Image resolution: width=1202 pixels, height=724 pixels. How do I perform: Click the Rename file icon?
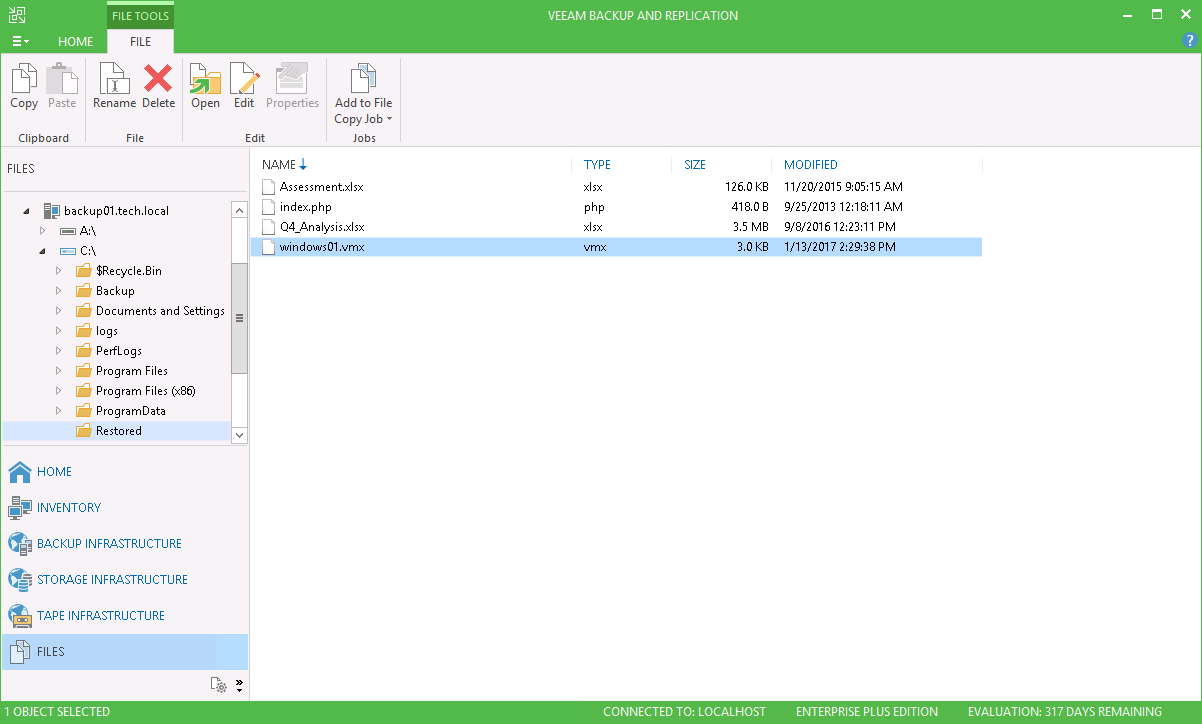pyautogui.click(x=114, y=78)
